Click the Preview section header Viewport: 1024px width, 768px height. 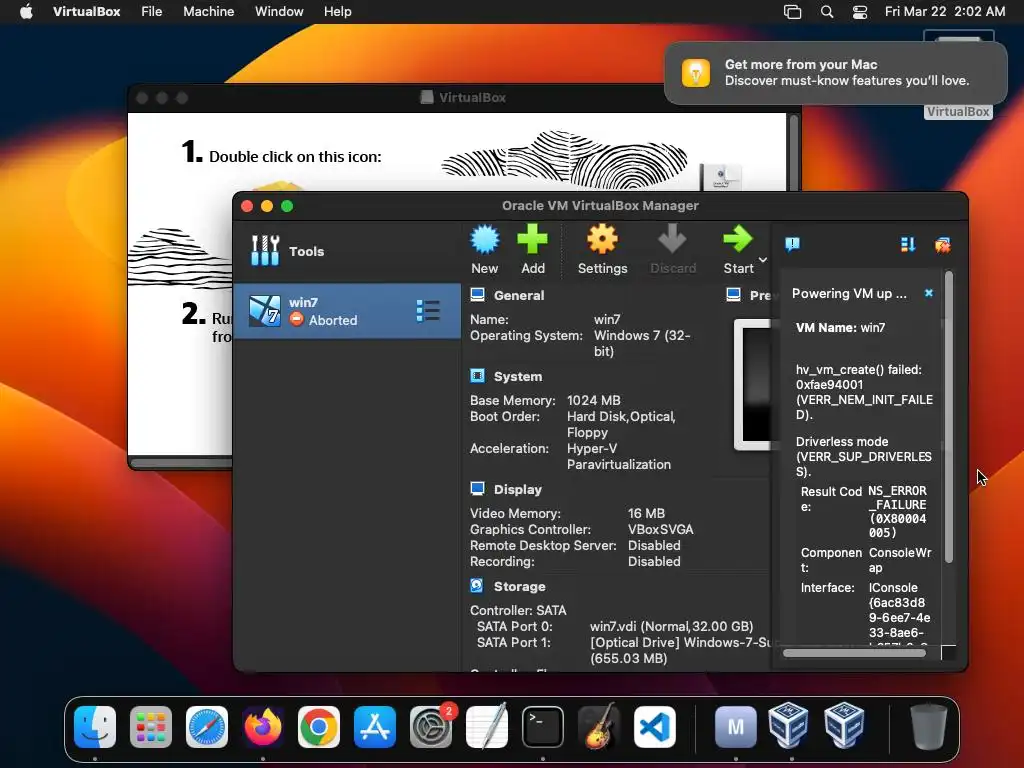[x=750, y=295]
